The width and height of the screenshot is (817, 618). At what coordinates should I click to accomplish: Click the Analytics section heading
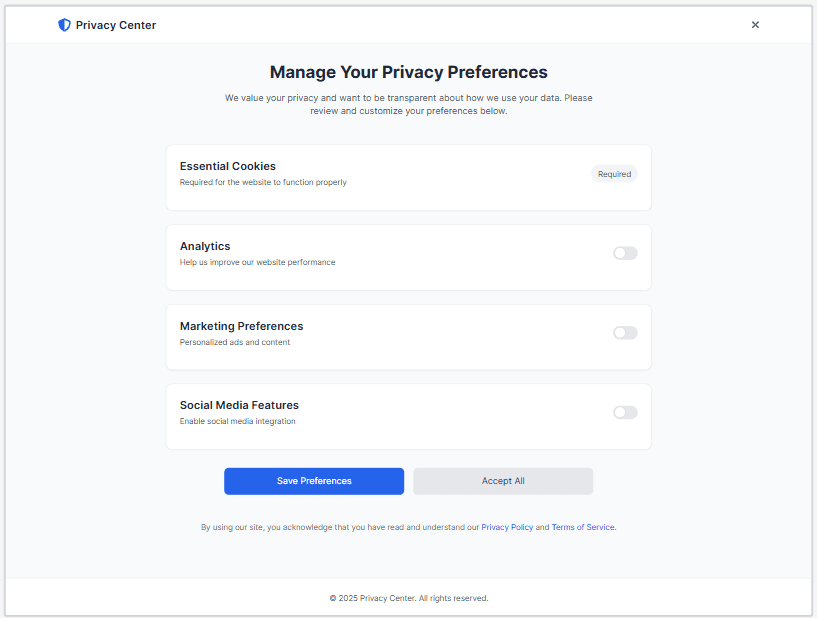(x=205, y=246)
